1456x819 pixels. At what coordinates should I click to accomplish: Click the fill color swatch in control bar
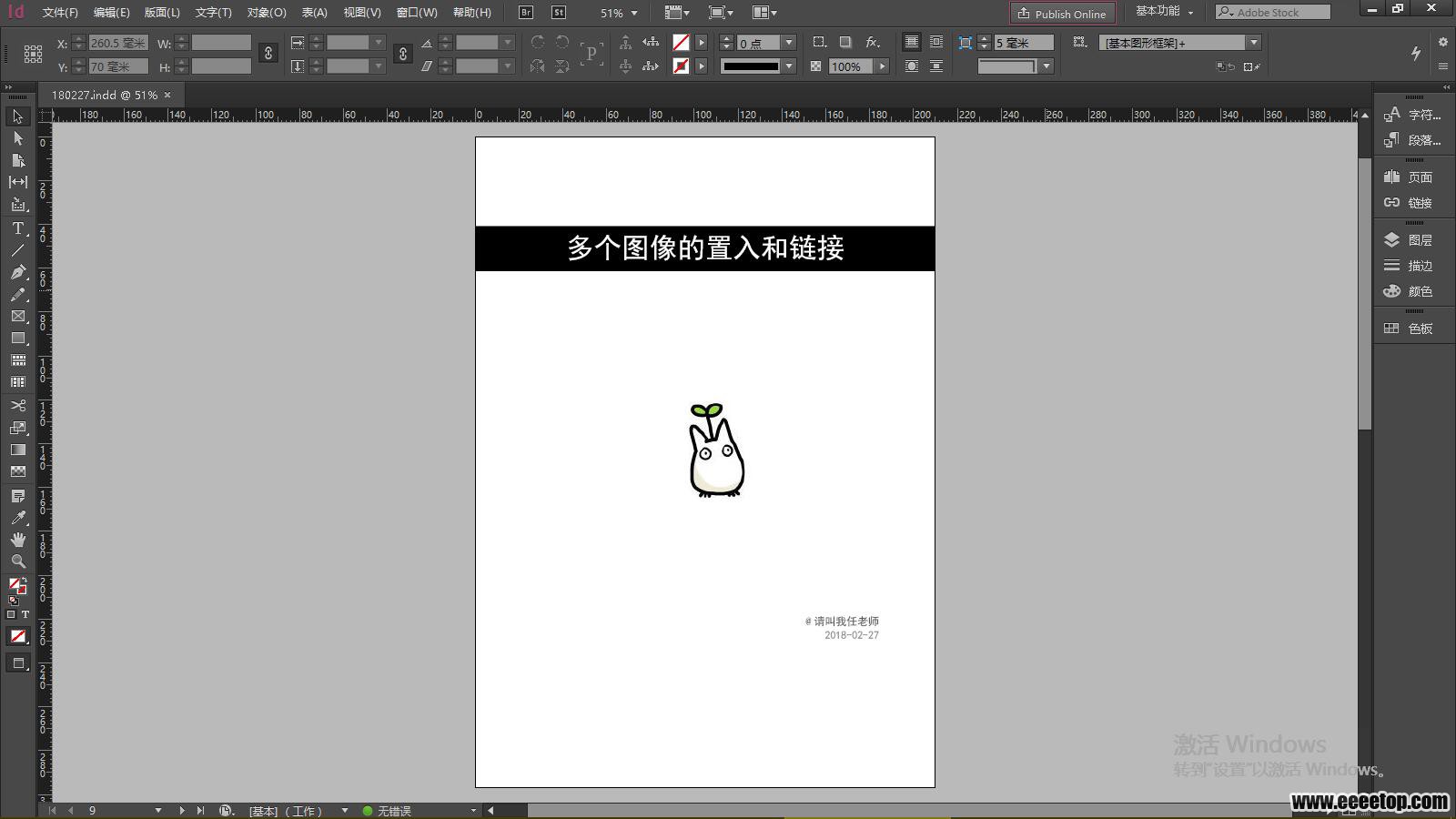point(681,42)
